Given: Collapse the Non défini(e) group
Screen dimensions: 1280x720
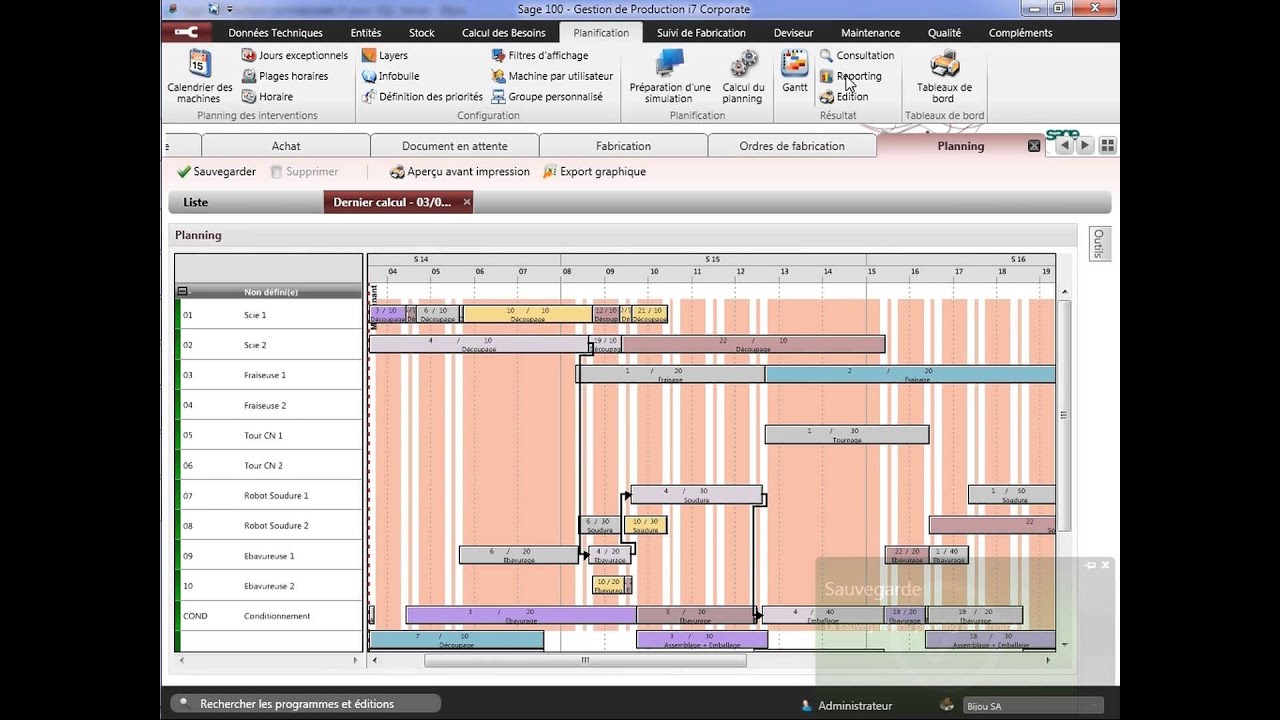Looking at the screenshot, I should click(182, 292).
